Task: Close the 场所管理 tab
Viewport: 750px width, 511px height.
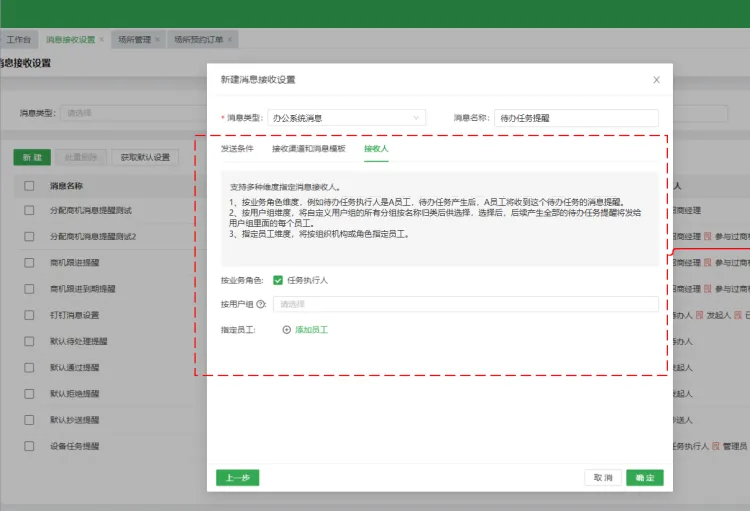Action: click(157, 39)
